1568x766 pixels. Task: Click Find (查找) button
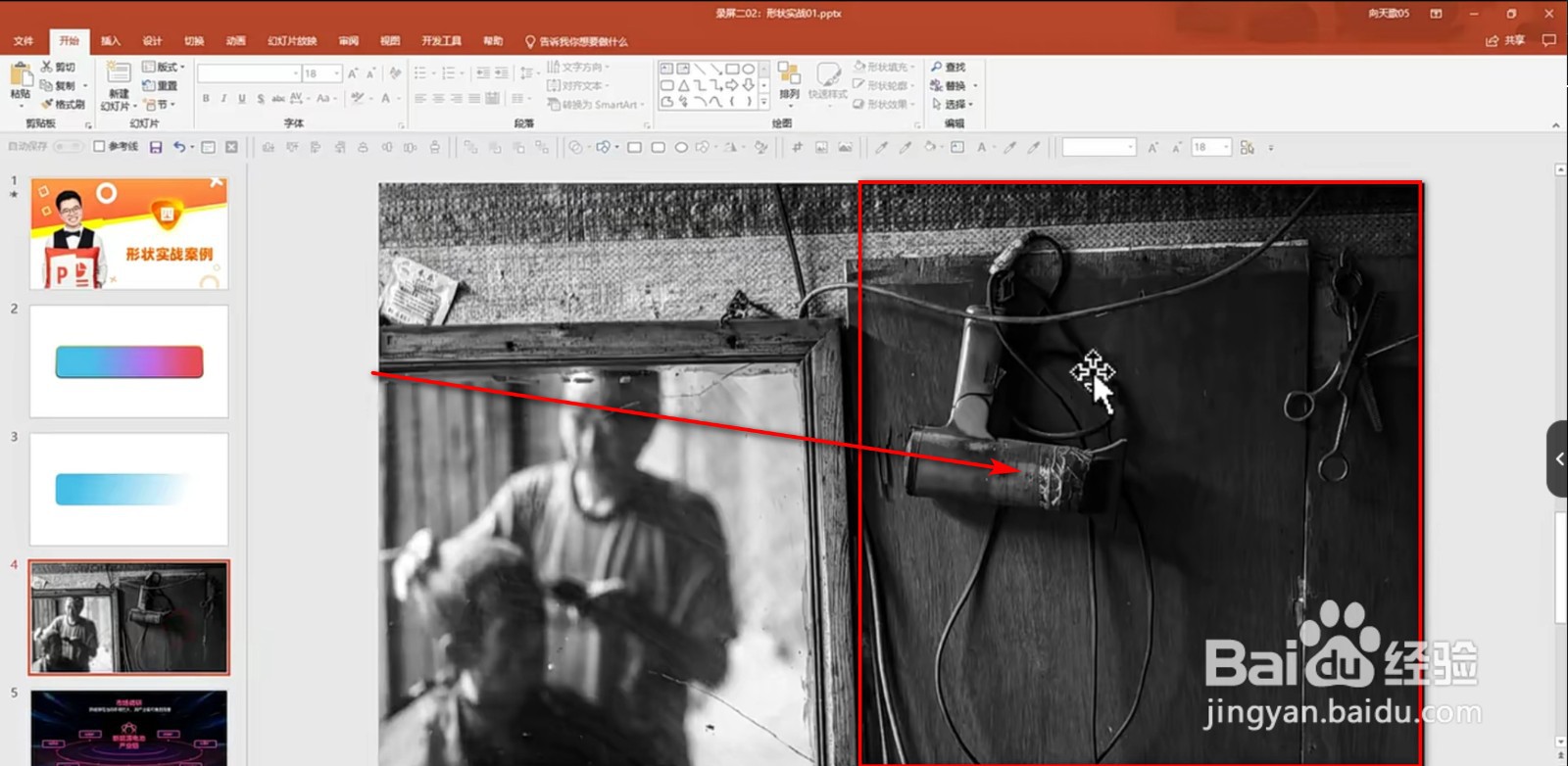[x=949, y=67]
